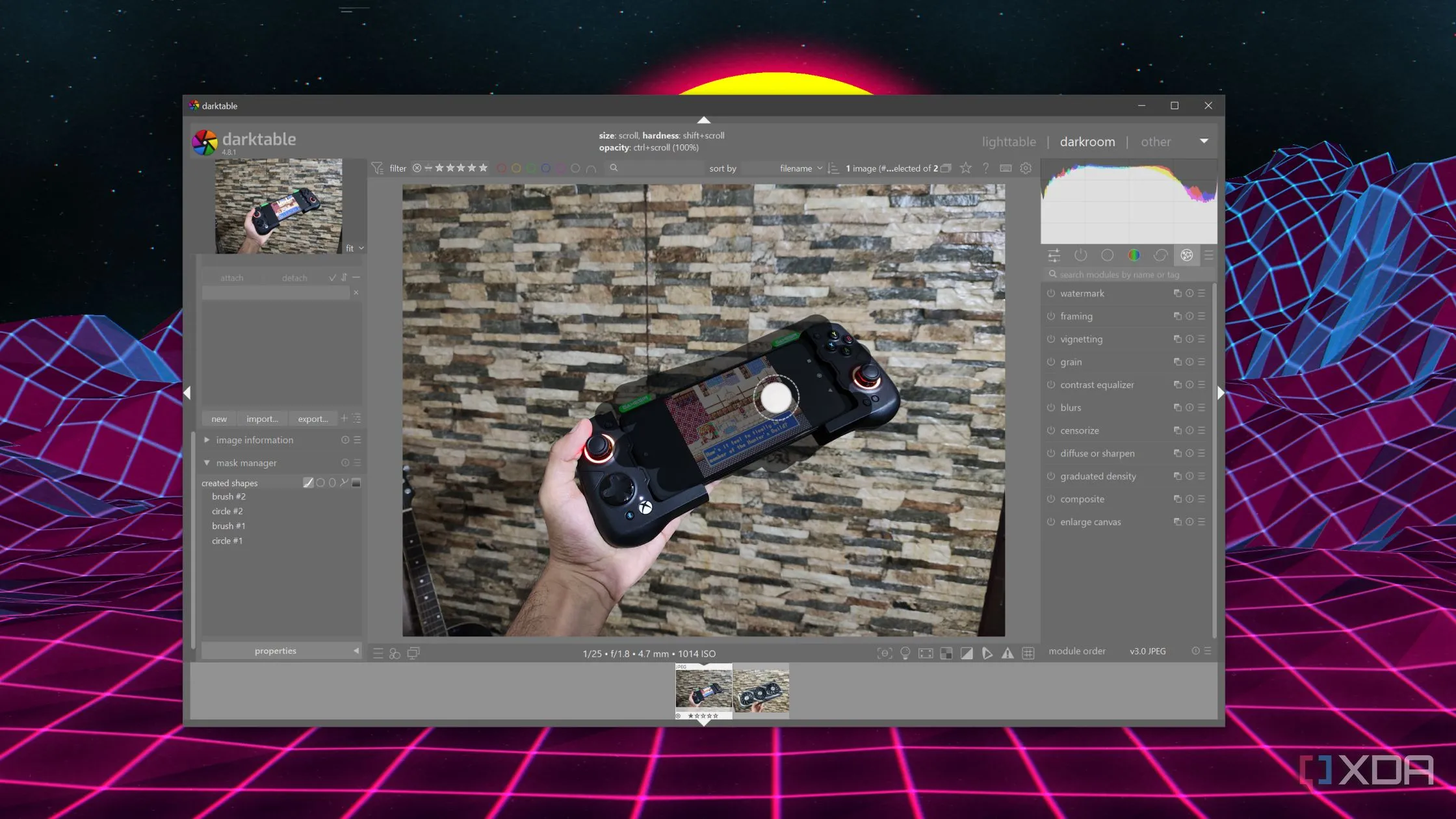Show effect modules group icon
The height and width of the screenshot is (819, 1456).
tap(1186, 255)
